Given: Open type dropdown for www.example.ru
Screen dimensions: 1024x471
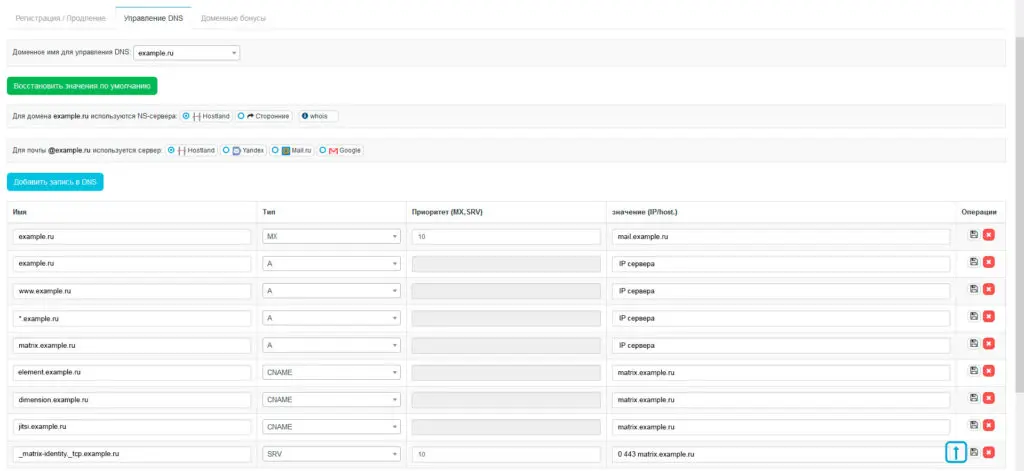Looking at the screenshot, I should tap(331, 291).
